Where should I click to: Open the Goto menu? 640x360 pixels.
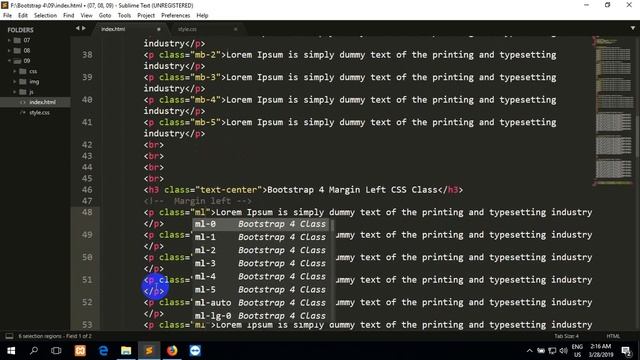(105, 16)
